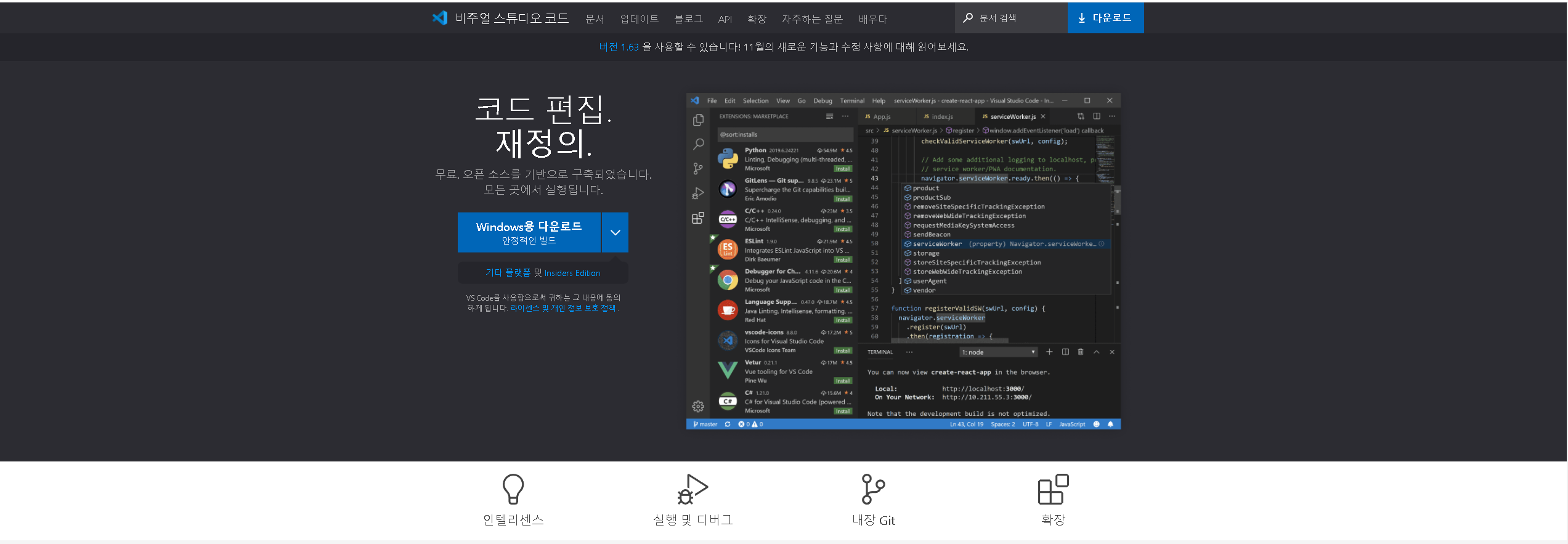
Task: Click the split editor icon in tab bar
Action: click(x=1097, y=116)
